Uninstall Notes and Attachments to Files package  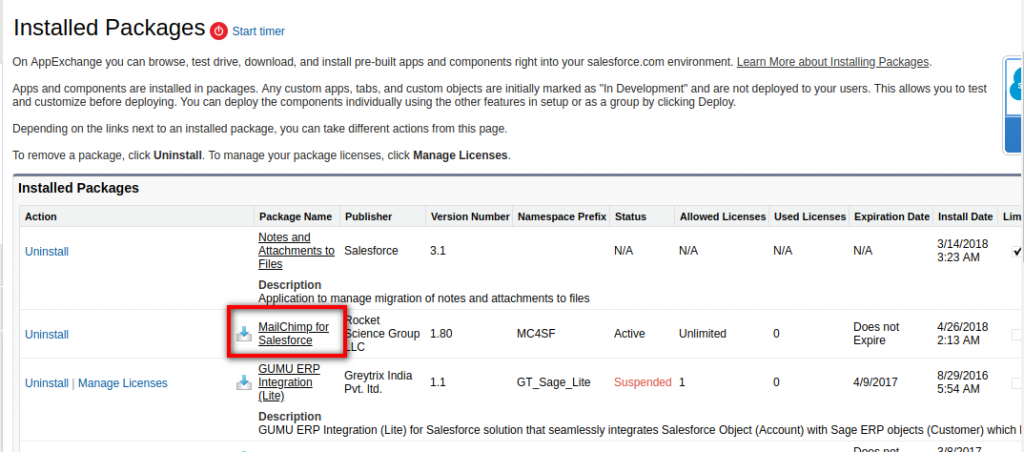tap(47, 251)
